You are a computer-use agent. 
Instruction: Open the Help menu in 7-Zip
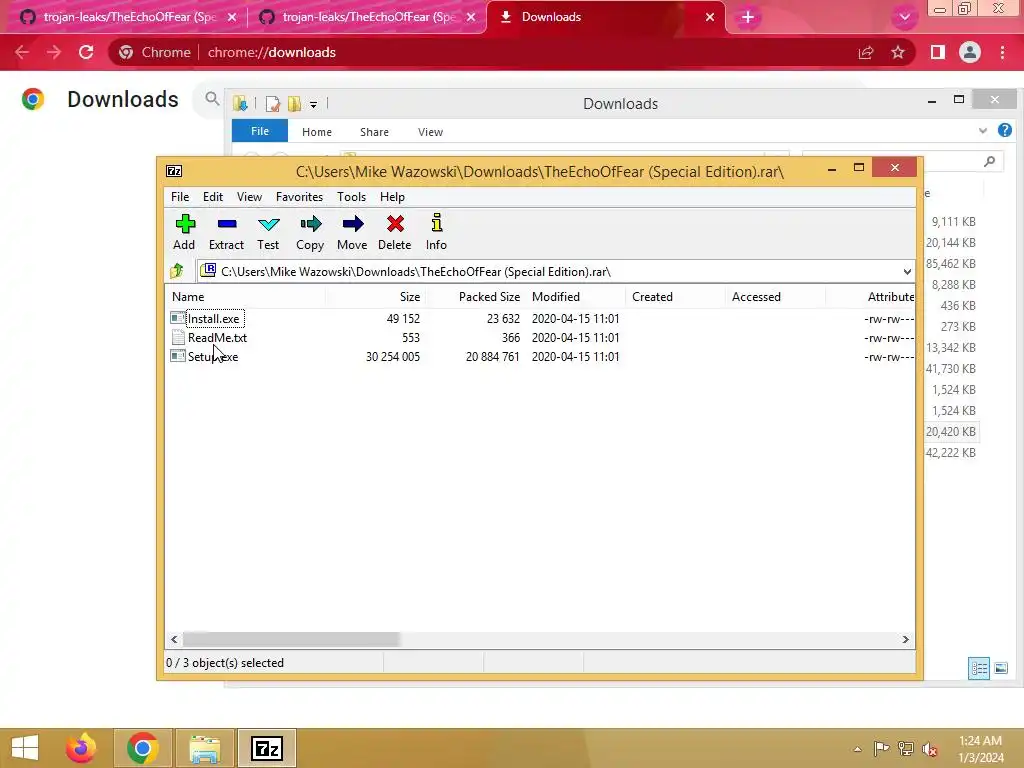pyautogui.click(x=392, y=197)
